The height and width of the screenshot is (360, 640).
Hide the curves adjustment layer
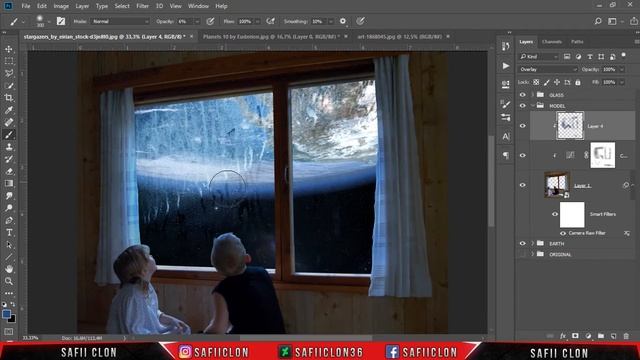click(x=522, y=156)
